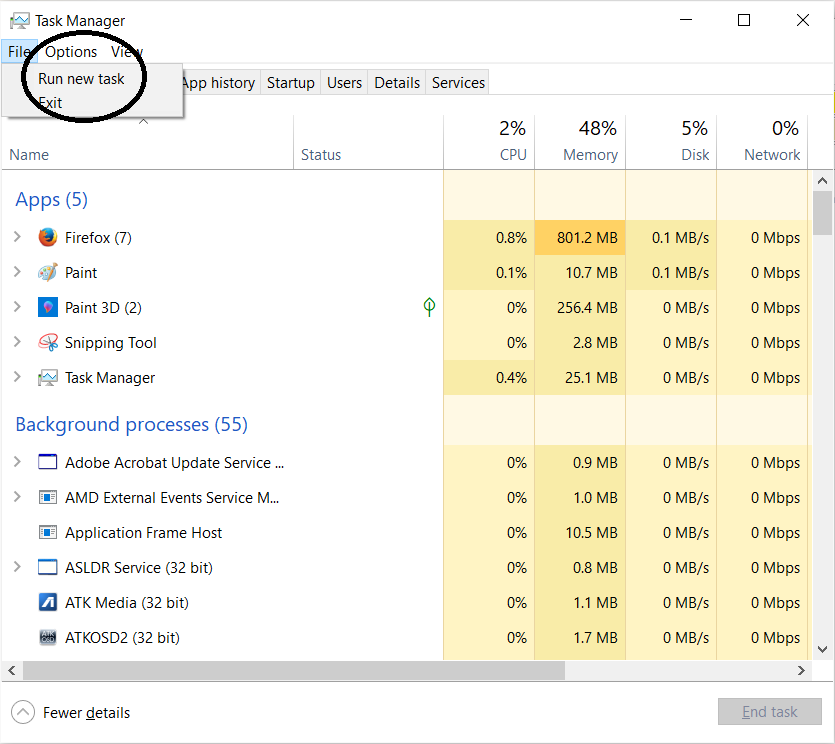Open the Options menu
This screenshot has width=835, height=744.
click(x=71, y=52)
